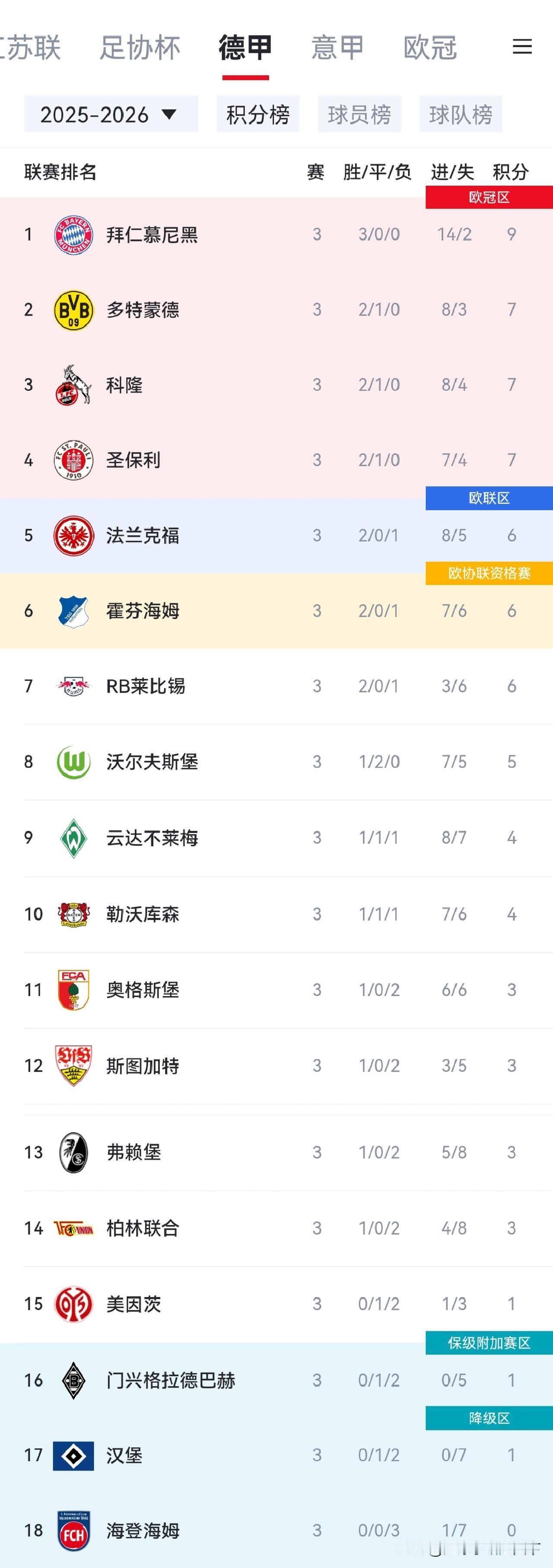553x1568 pixels.
Task: Open the hamburger menu icon
Action: (522, 47)
